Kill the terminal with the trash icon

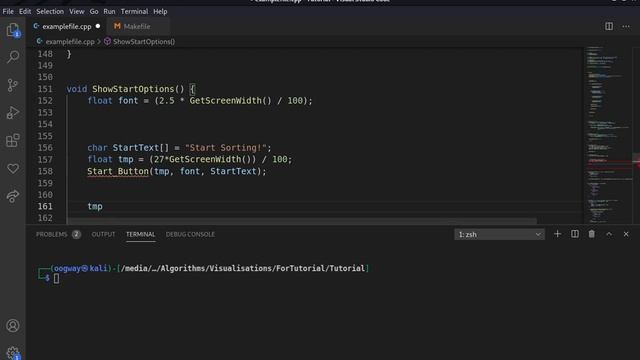(x=591, y=234)
